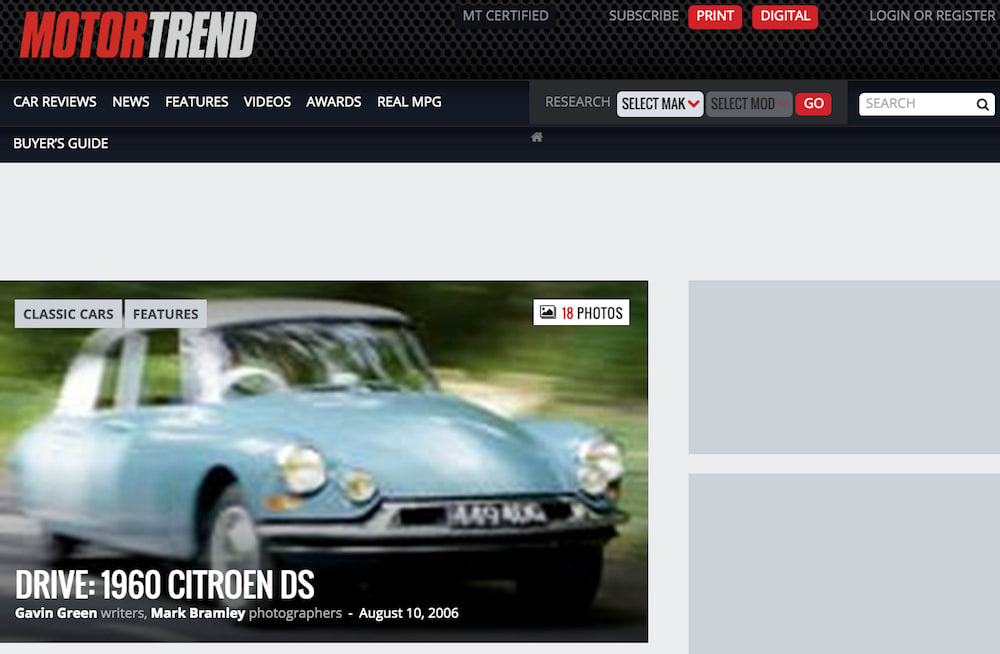Click the red Print subscribe button
Viewport: 1000px width, 654px height.
click(715, 17)
